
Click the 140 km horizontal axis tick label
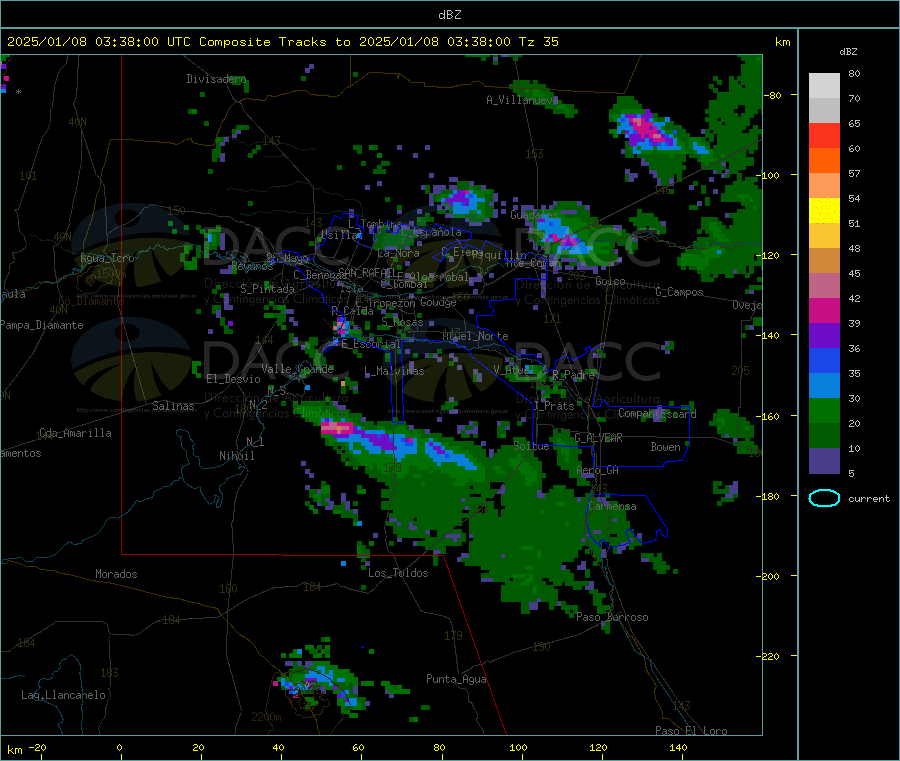678,747
